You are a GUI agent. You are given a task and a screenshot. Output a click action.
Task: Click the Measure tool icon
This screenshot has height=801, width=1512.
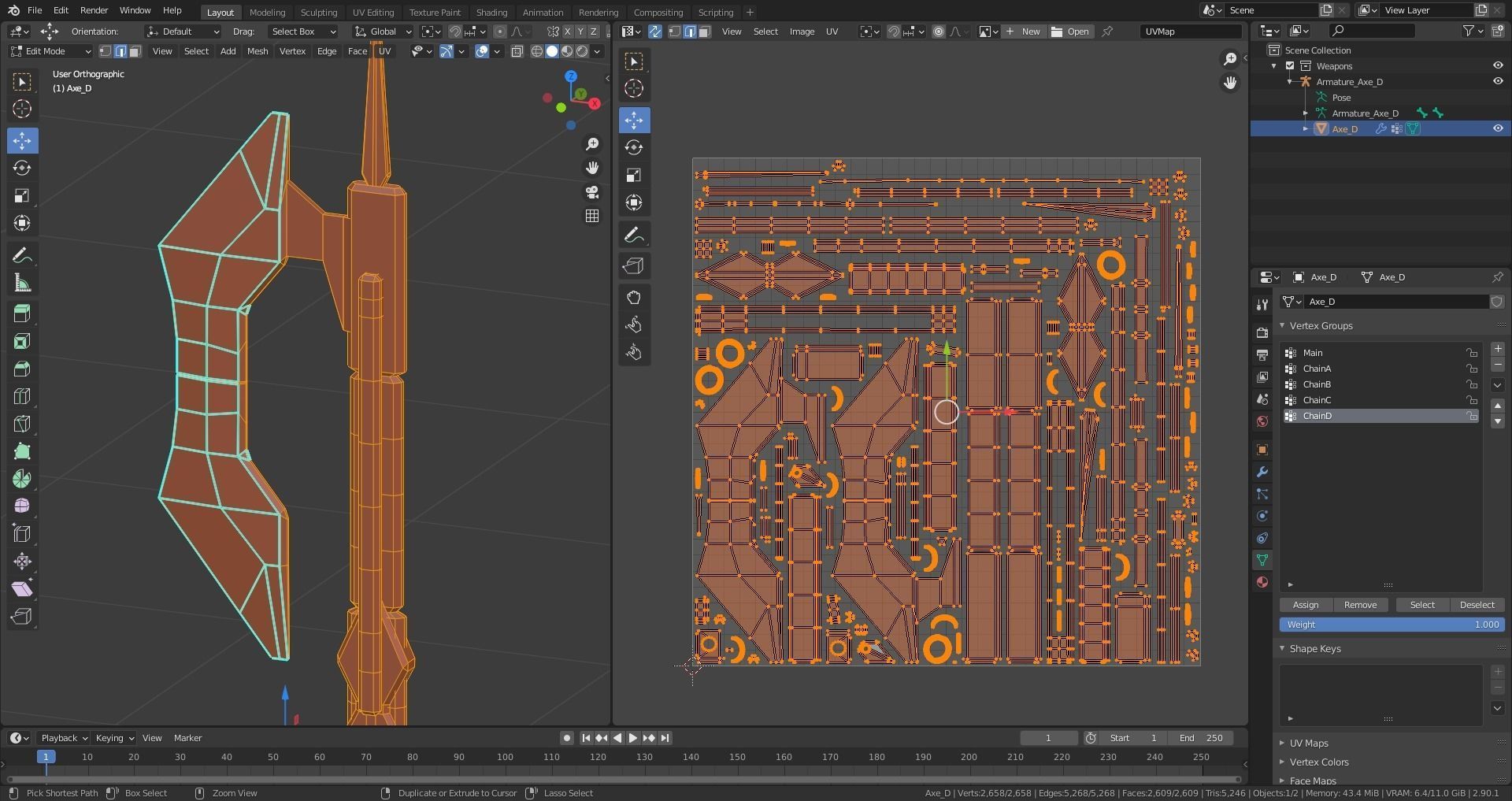coord(22,283)
